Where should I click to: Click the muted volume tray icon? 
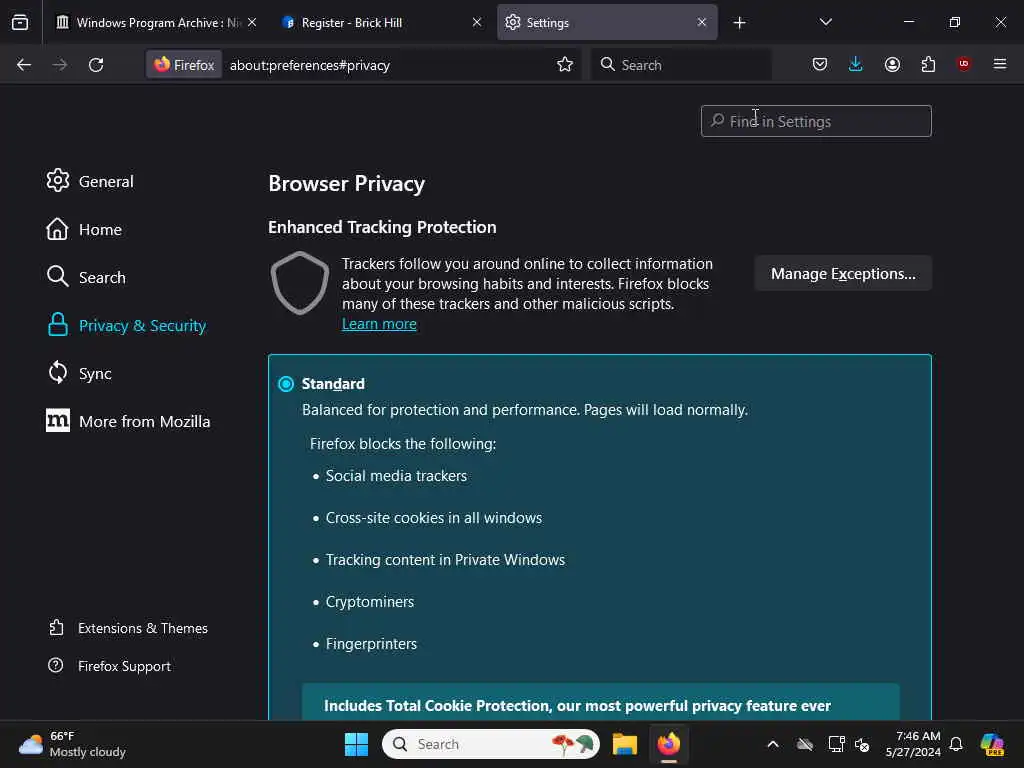click(x=862, y=744)
